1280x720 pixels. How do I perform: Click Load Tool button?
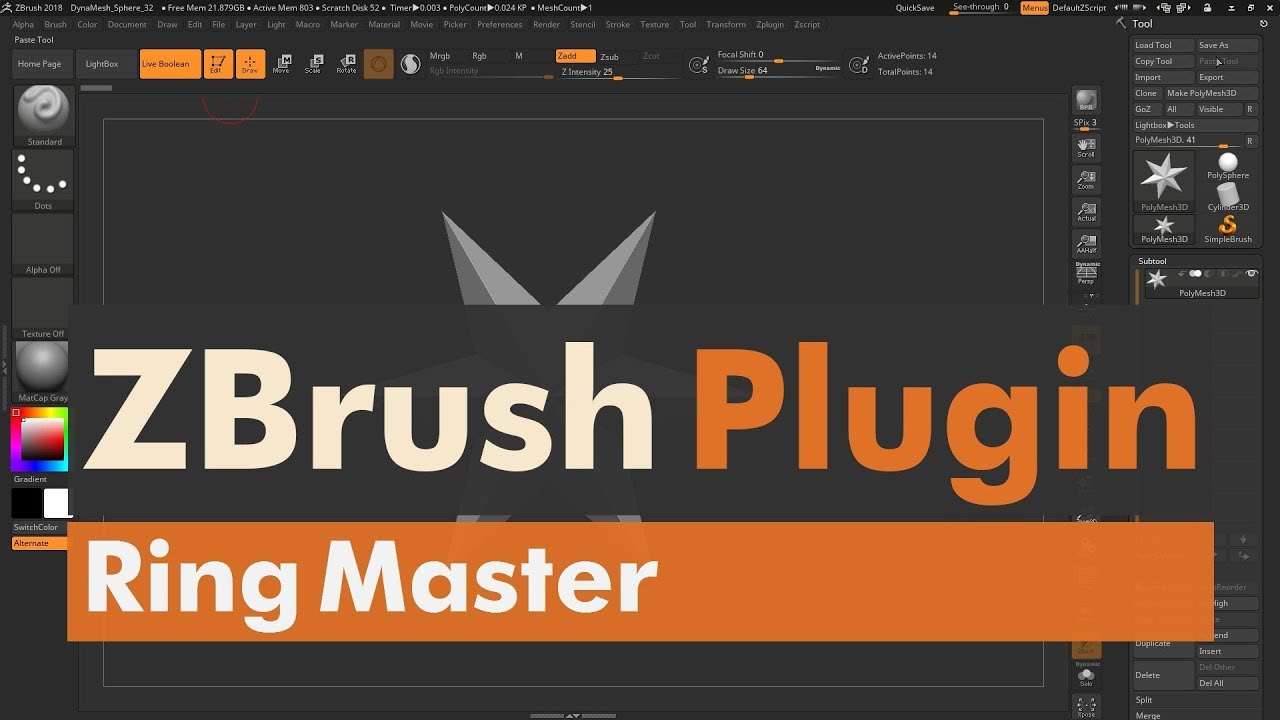pos(1164,45)
